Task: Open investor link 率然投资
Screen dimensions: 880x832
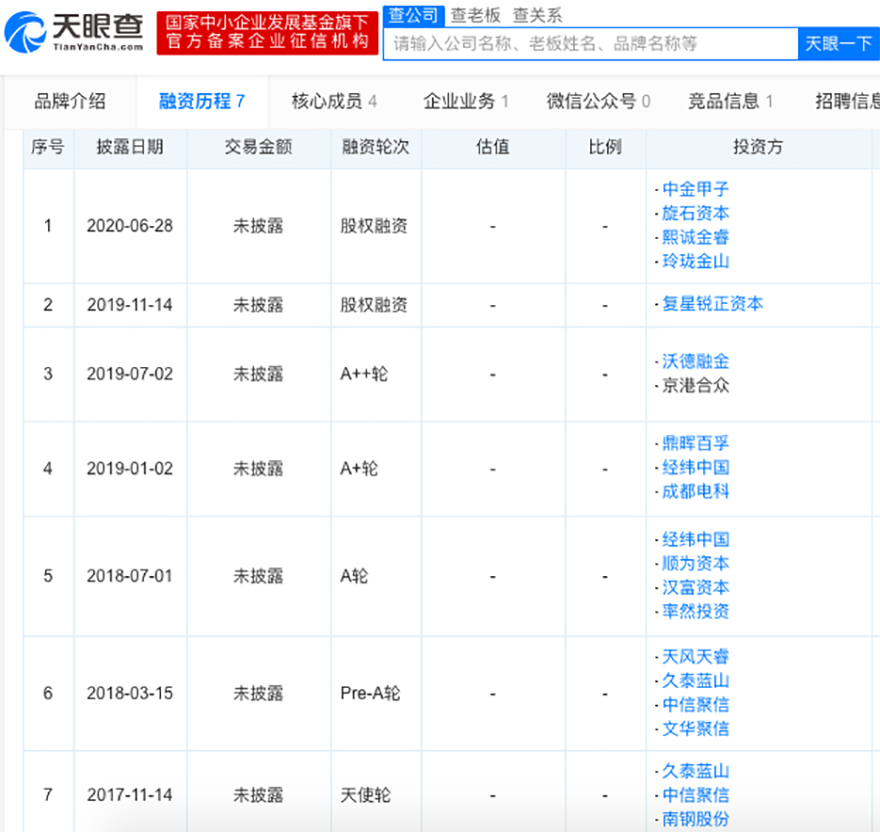Action: 695,612
